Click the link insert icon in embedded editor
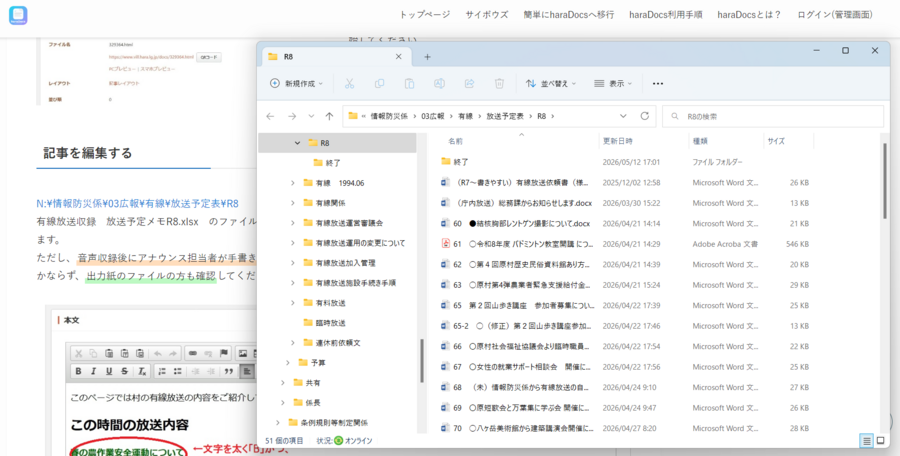 click(x=193, y=353)
